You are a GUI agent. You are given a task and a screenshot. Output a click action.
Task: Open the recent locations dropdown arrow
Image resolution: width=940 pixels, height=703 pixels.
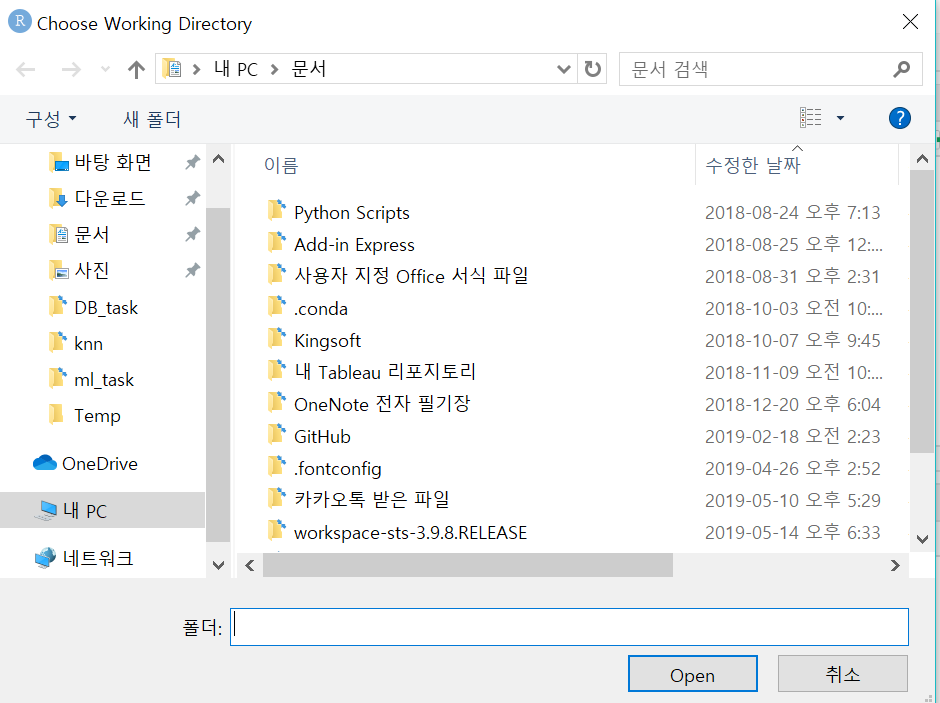[x=106, y=70]
